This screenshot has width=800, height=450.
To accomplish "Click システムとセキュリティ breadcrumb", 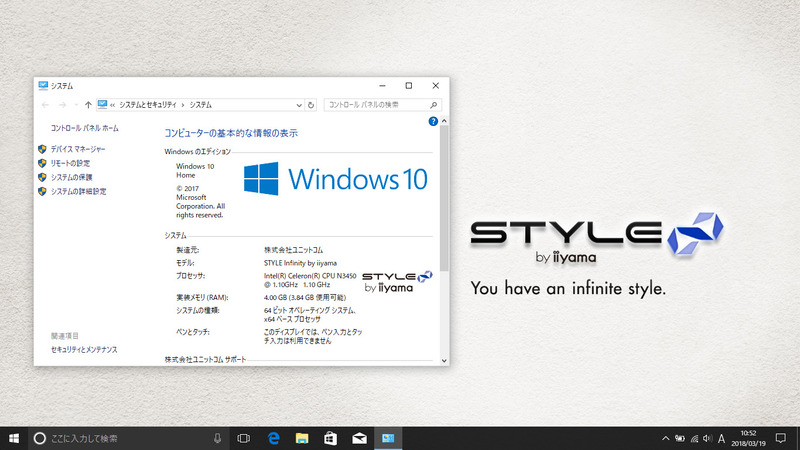I will 148,105.
